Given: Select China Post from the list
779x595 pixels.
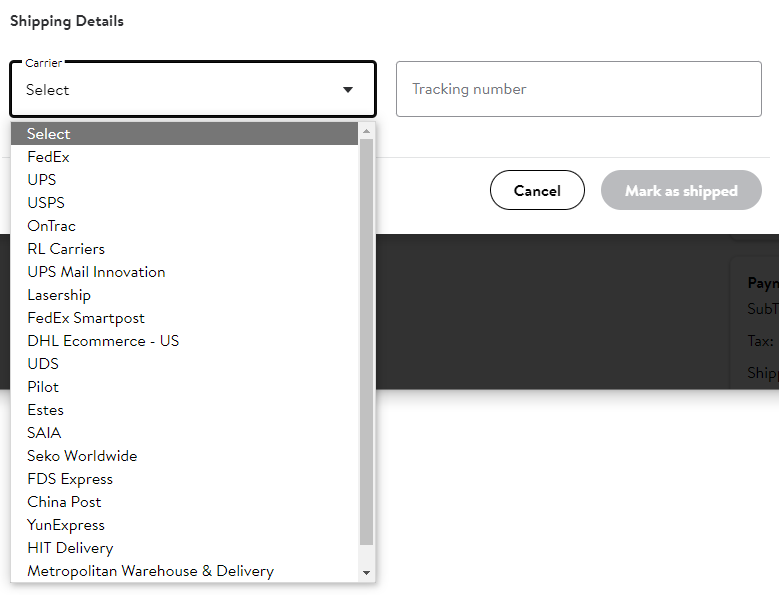Looking at the screenshot, I should click(x=64, y=502).
